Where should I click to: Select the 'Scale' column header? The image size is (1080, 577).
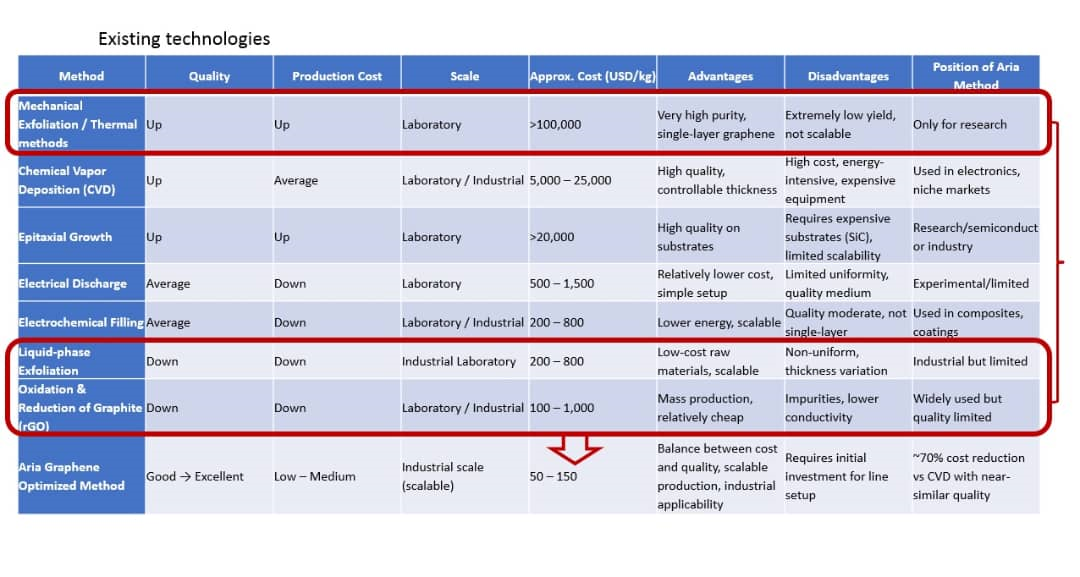click(465, 76)
